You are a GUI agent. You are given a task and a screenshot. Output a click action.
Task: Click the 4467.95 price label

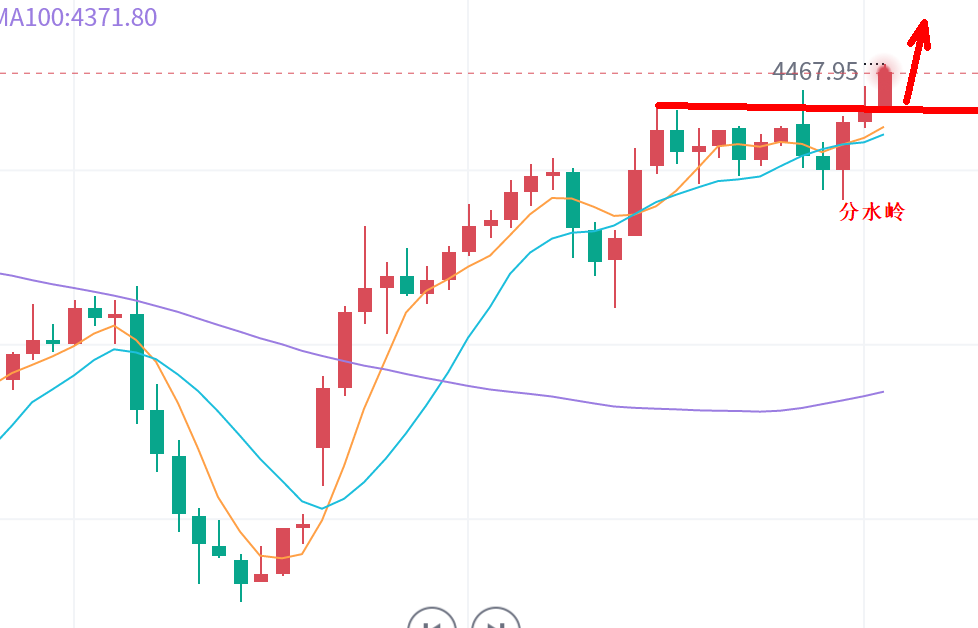814,71
